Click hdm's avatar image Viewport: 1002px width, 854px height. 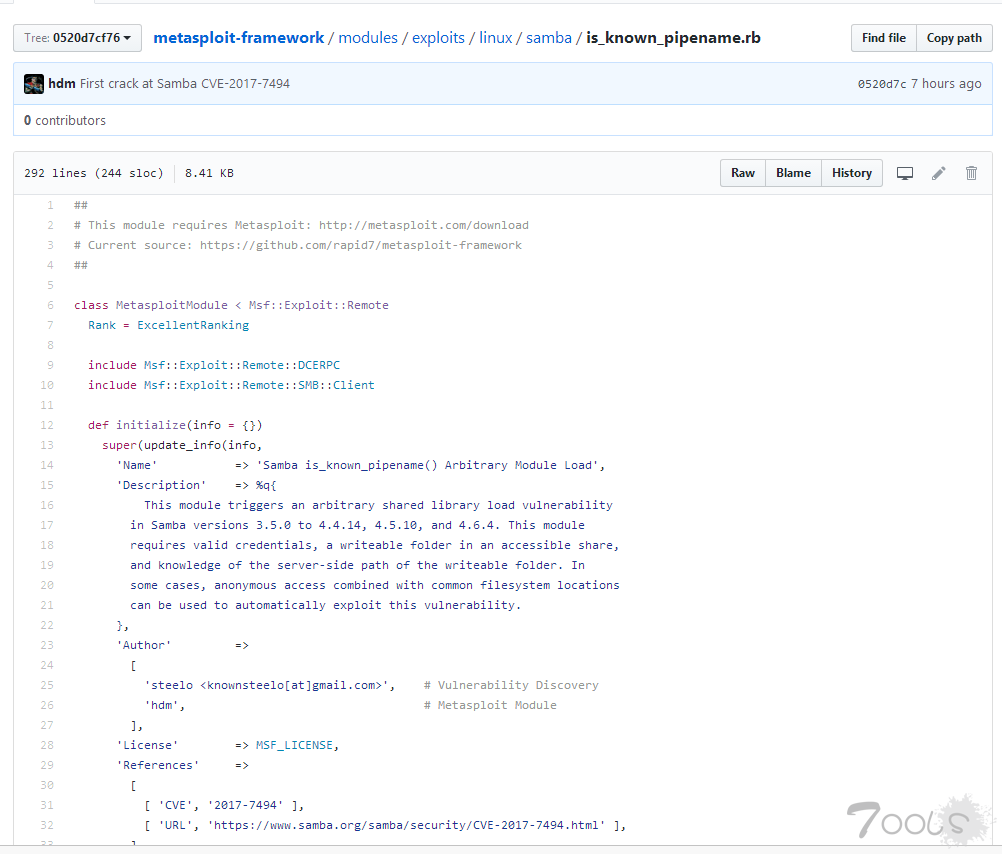click(x=34, y=84)
